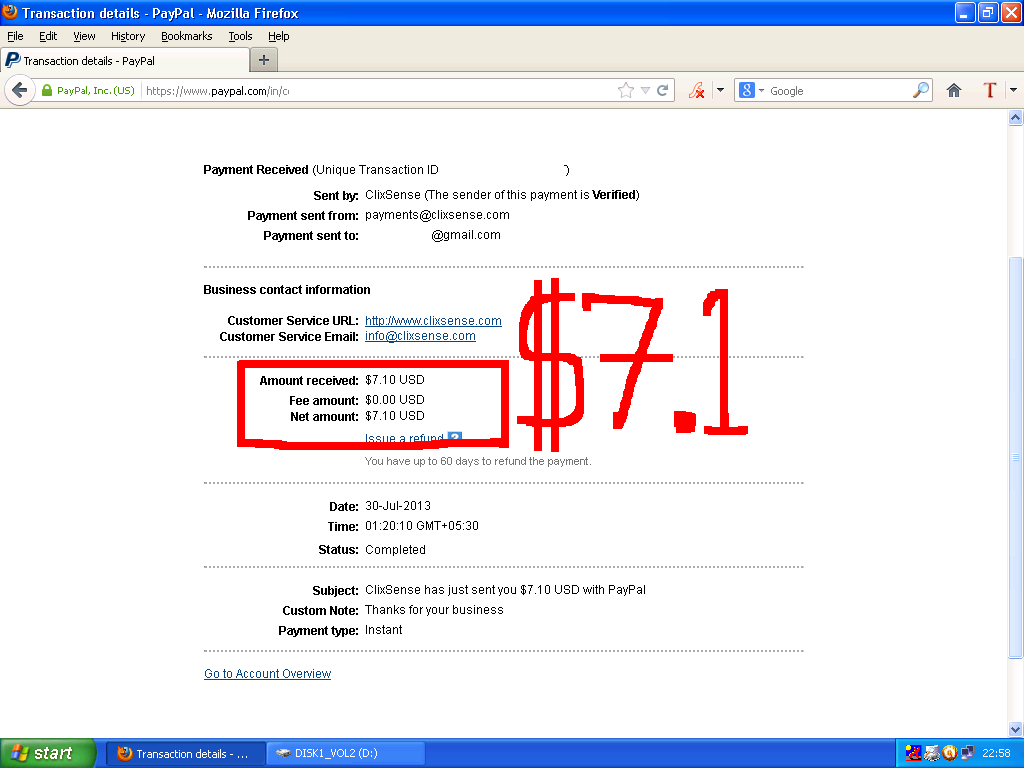1024x768 pixels.
Task: Click PayPal, Inc. (US) identity label
Action: pyautogui.click(x=95, y=91)
